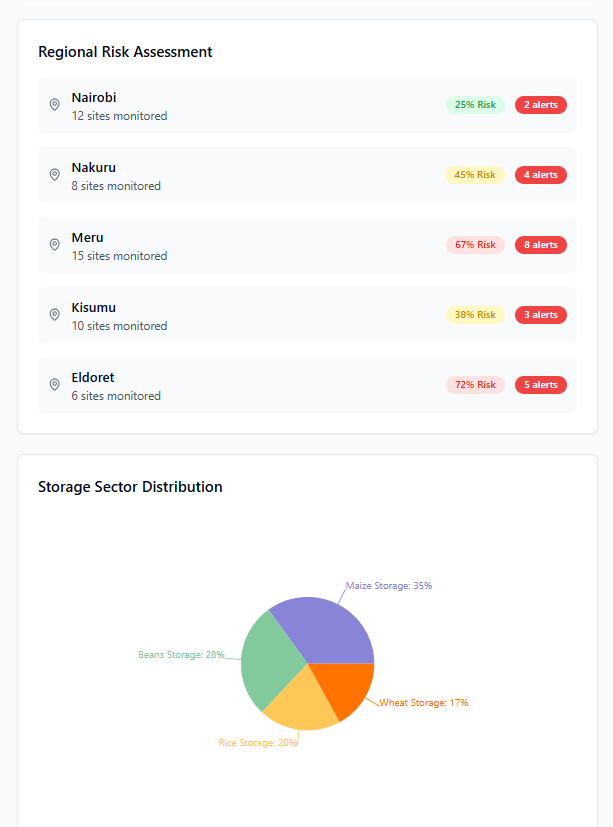Click the location pin icon beside Nakuru
Screen dimensions: 613x827
coord(54,175)
